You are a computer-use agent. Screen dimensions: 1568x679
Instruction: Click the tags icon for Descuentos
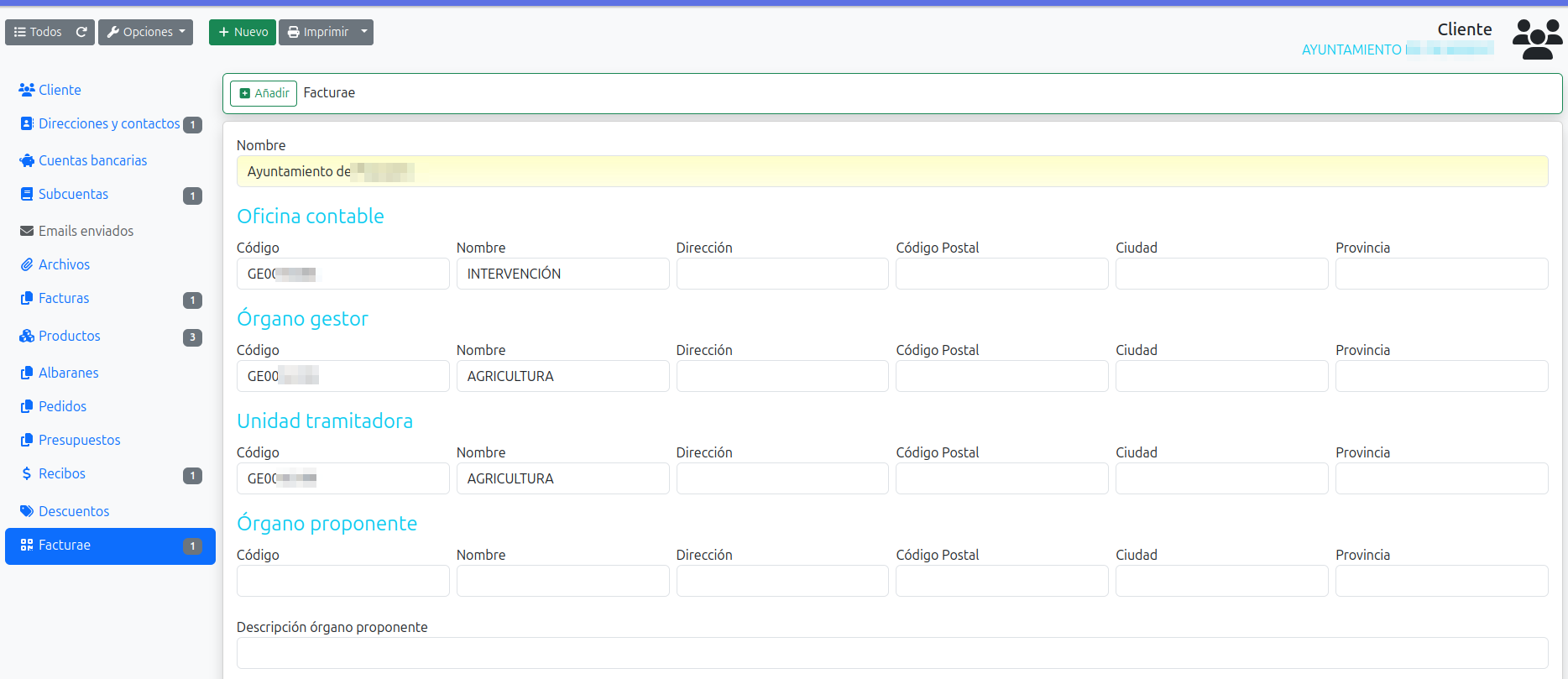point(27,511)
